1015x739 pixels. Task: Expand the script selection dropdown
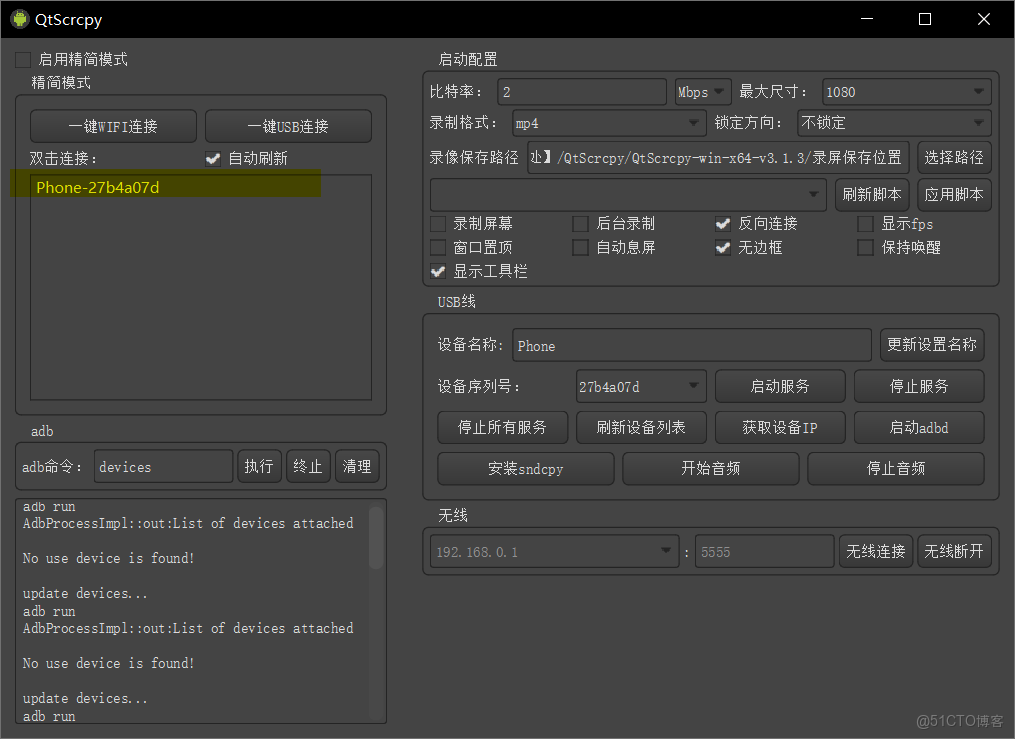628,195
